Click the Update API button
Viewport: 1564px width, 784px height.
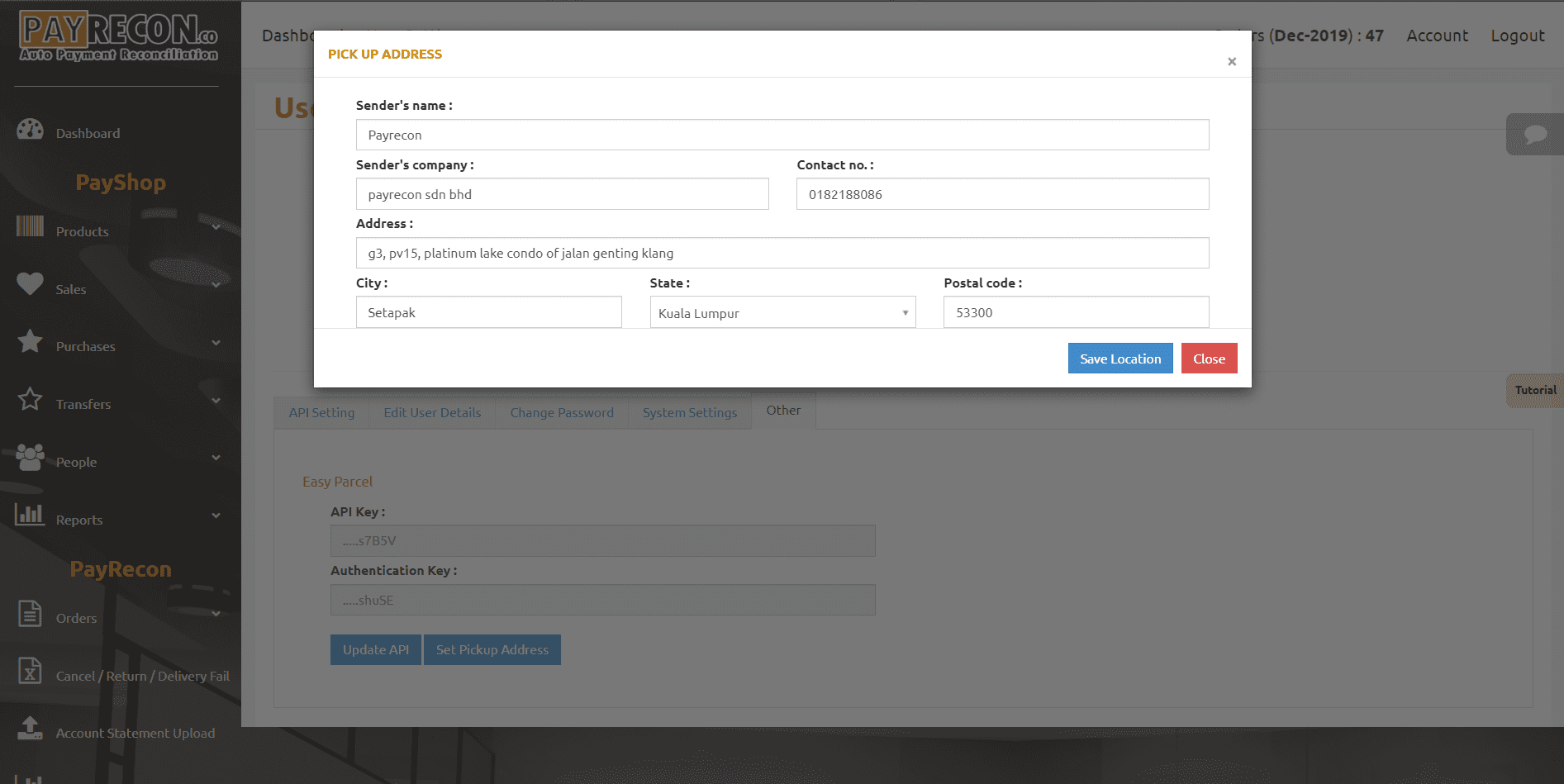pos(376,649)
